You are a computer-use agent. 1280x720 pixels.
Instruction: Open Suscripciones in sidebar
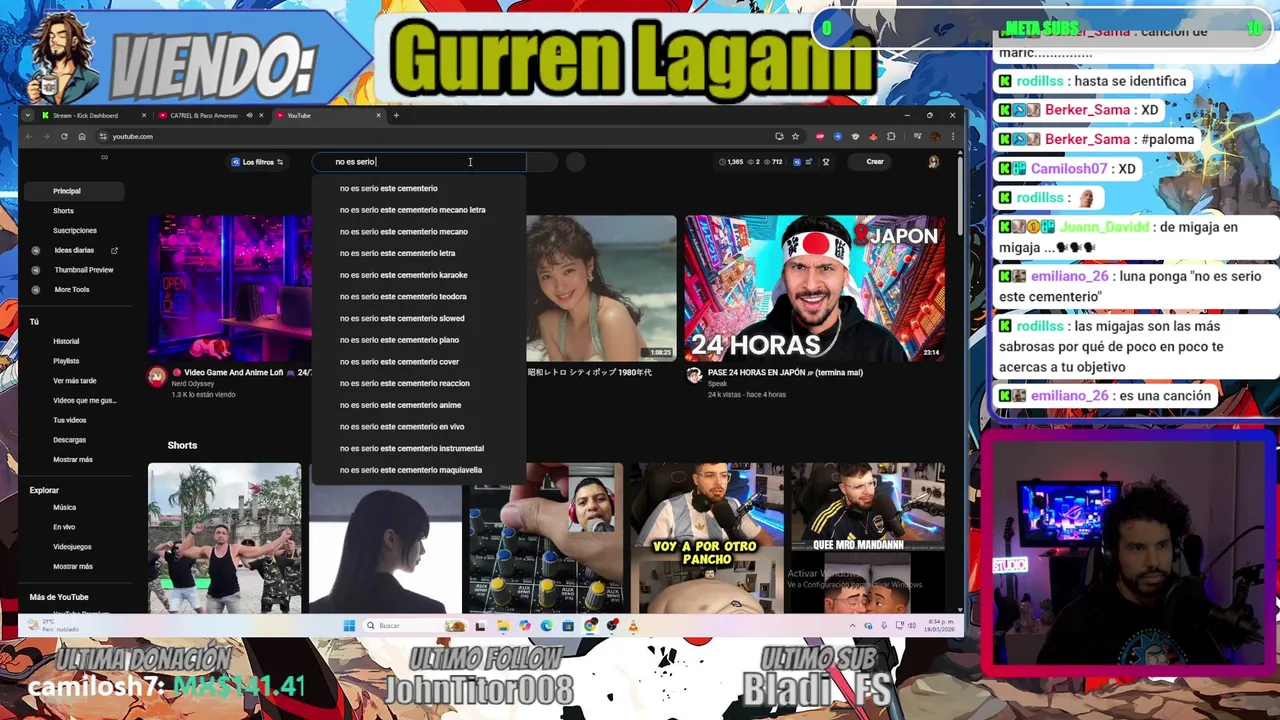coord(75,231)
